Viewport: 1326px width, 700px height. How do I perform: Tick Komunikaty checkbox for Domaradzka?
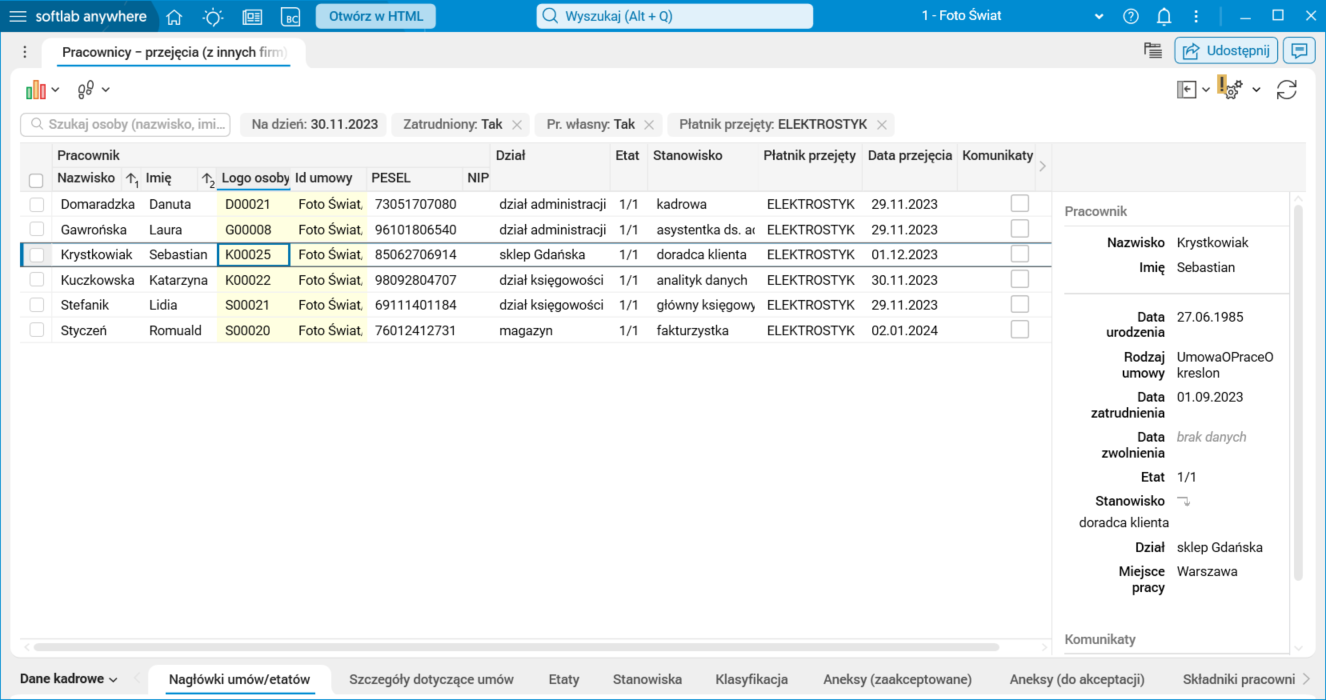1019,203
